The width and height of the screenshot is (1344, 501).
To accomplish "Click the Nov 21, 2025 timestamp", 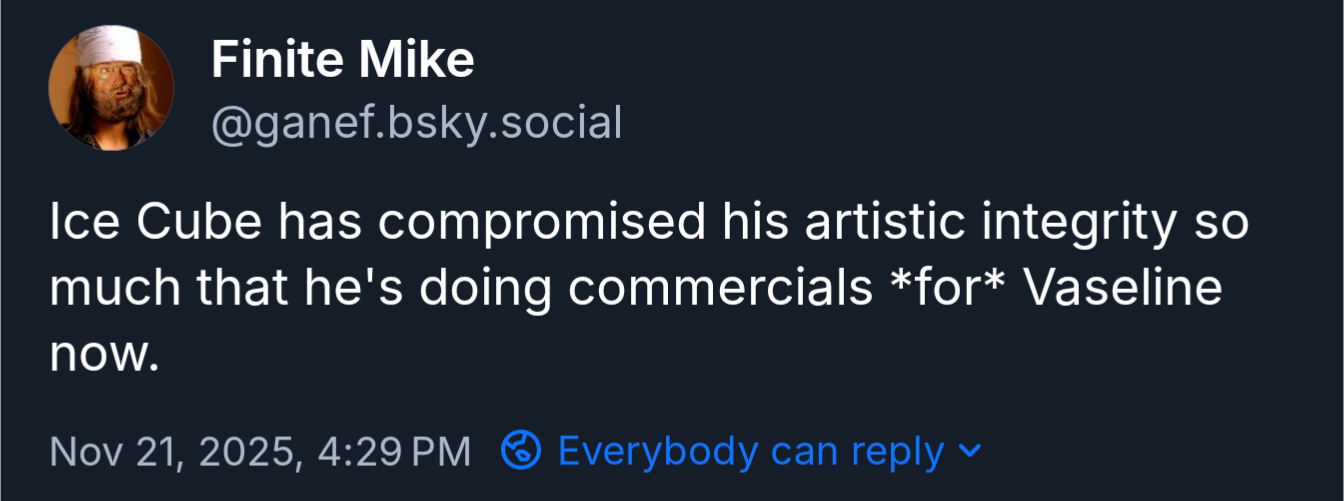I will (x=176, y=452).
